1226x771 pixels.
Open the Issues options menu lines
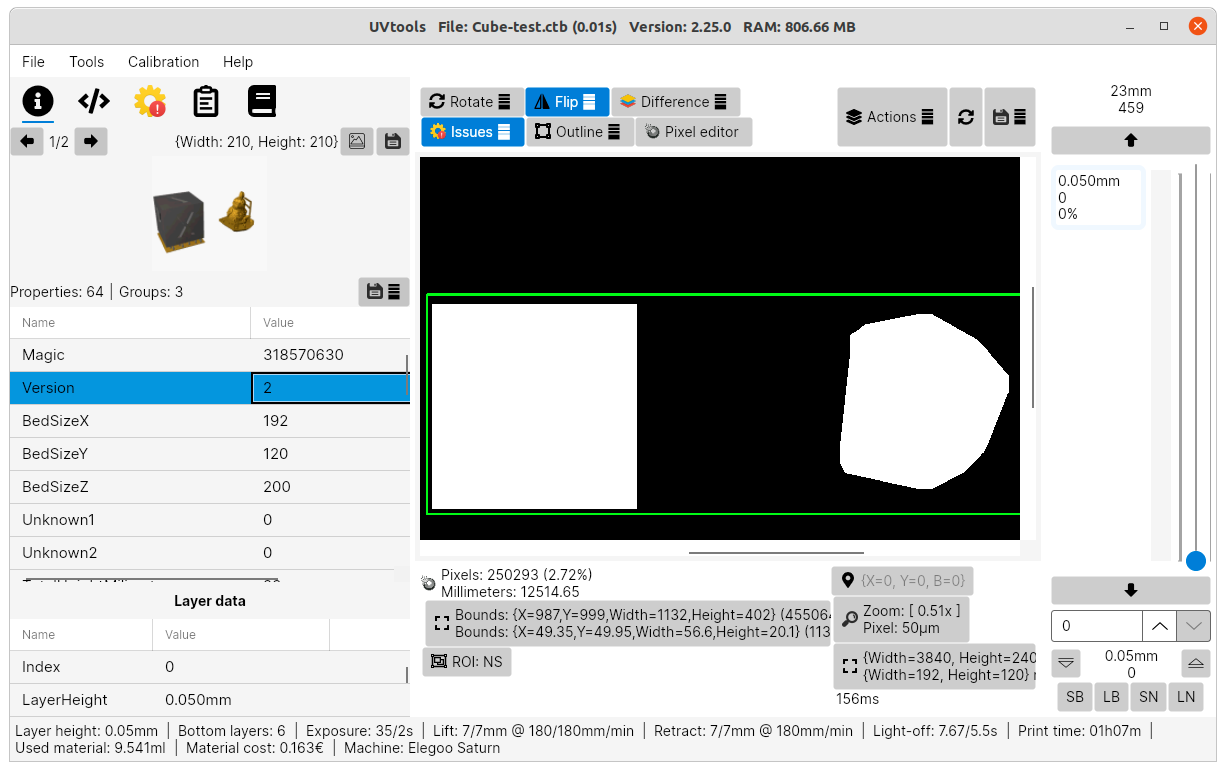point(504,132)
